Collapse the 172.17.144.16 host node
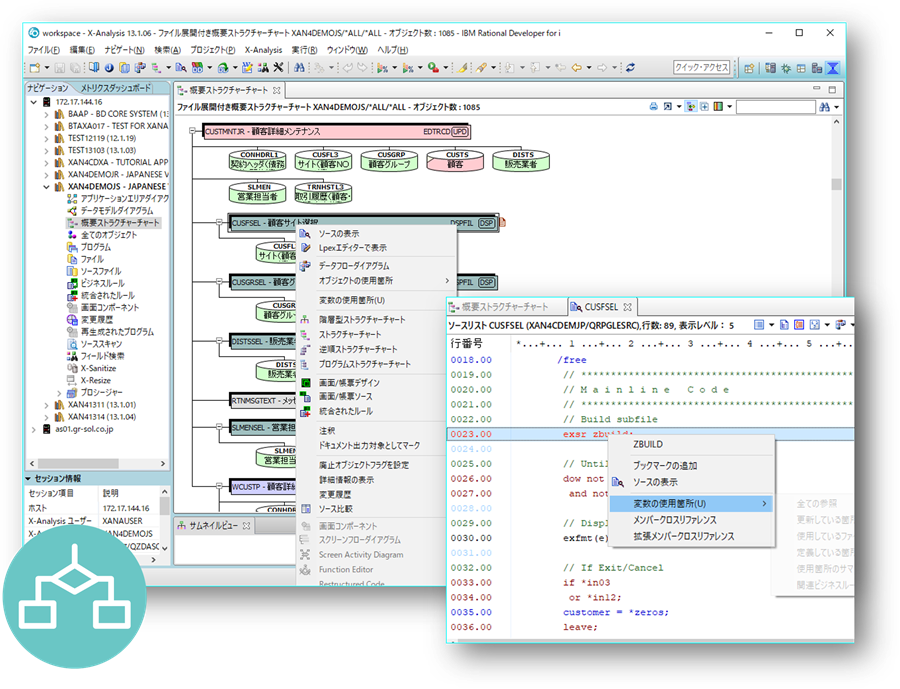This screenshot has height=689, width=900. [34, 102]
